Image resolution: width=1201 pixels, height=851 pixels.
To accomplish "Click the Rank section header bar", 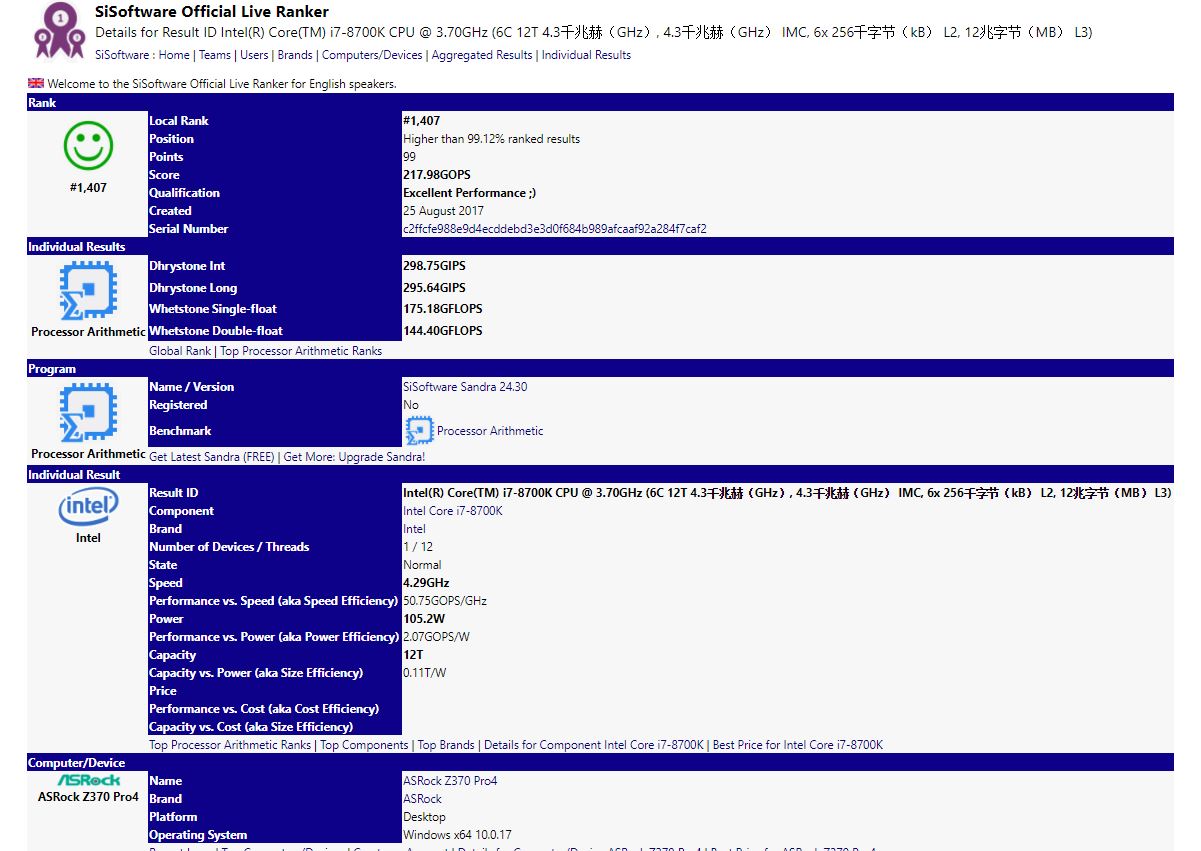I will [x=600, y=102].
